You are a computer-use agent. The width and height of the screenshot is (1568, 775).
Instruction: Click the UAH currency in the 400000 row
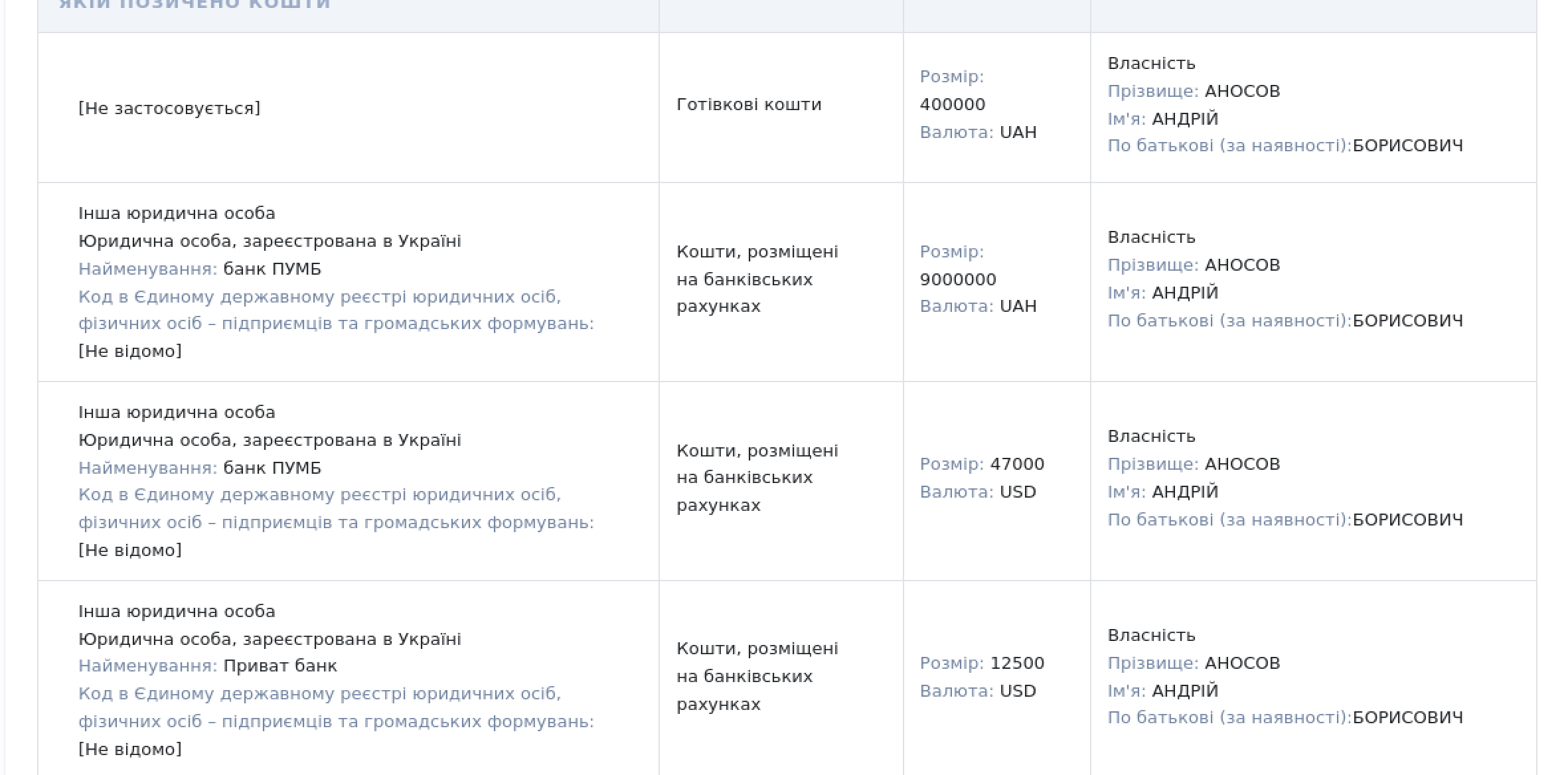point(1018,132)
